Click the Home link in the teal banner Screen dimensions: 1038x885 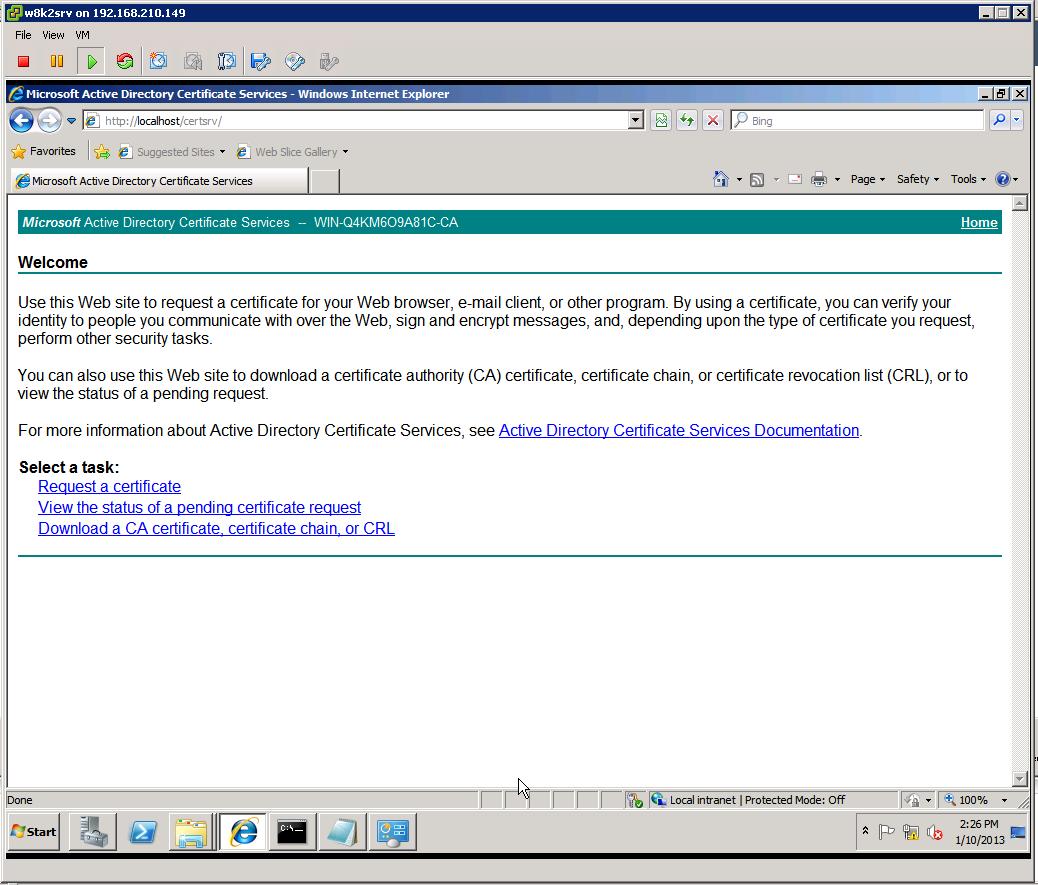tap(979, 222)
